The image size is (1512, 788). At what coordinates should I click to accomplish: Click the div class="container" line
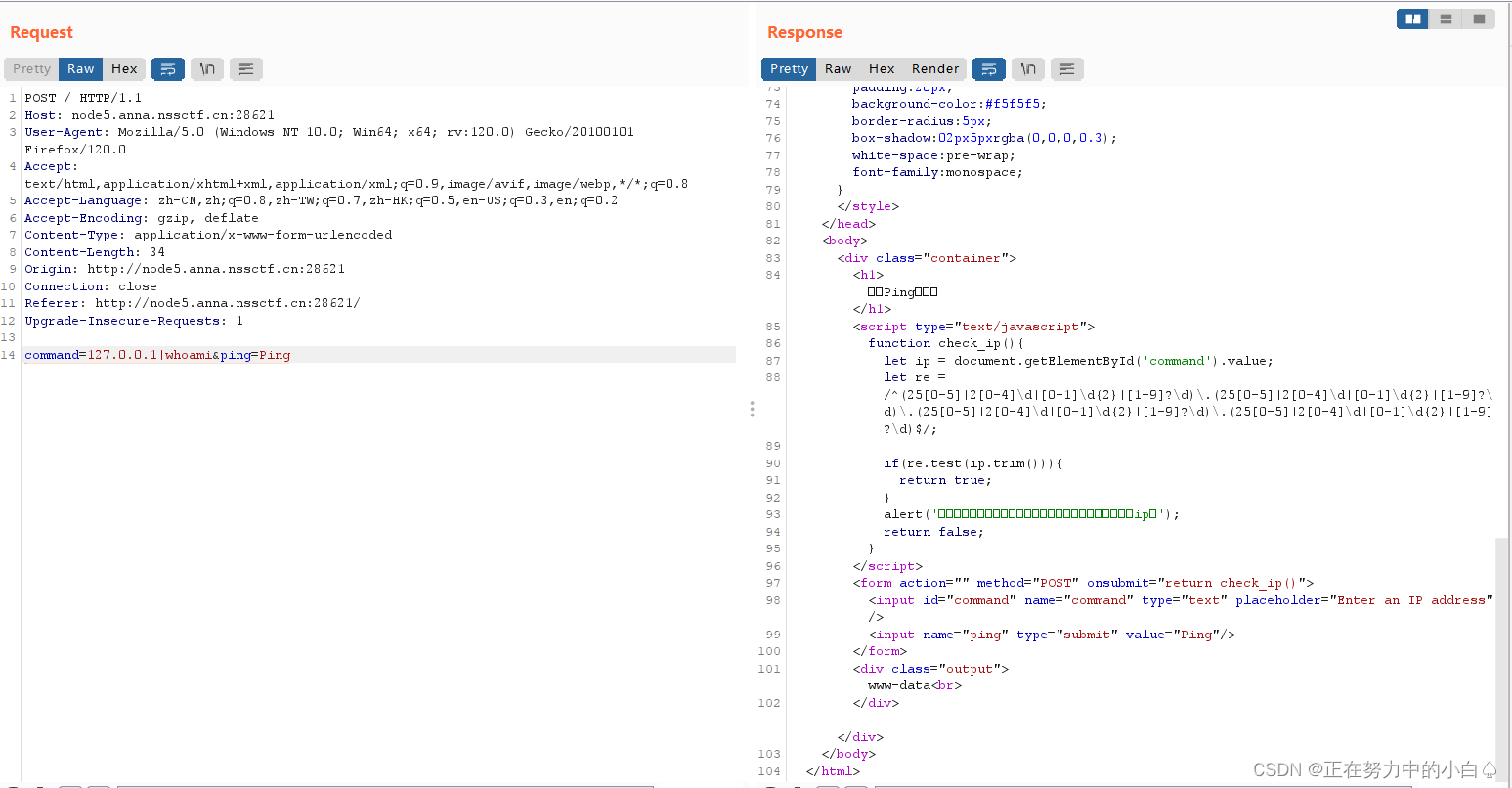(x=927, y=258)
